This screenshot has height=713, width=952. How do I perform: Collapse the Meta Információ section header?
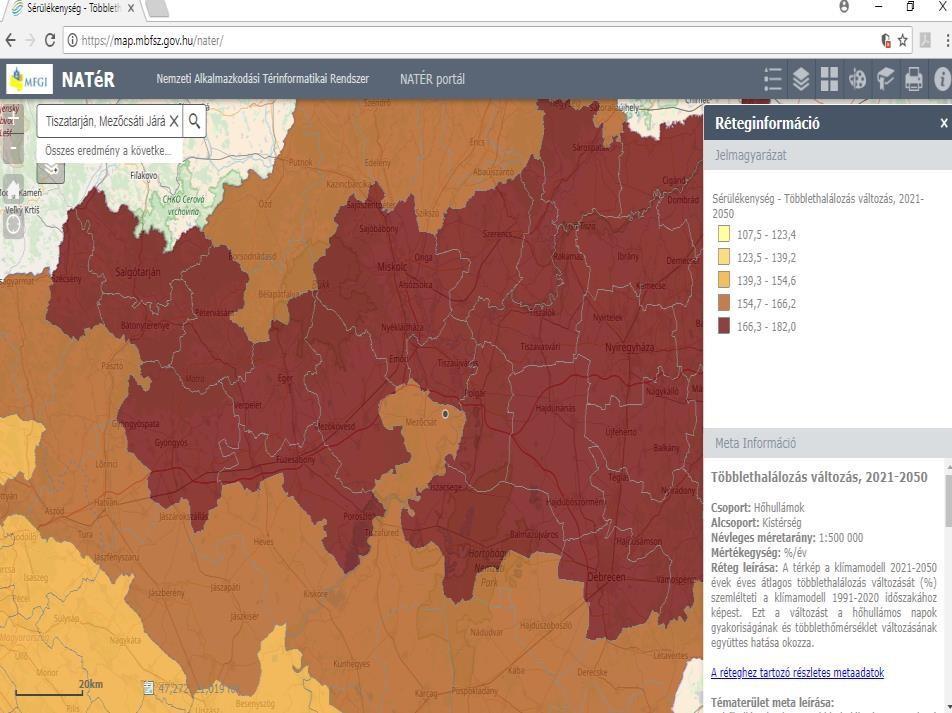click(828, 443)
